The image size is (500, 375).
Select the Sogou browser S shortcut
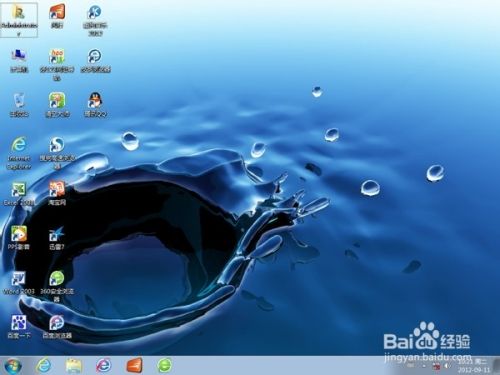click(x=57, y=153)
